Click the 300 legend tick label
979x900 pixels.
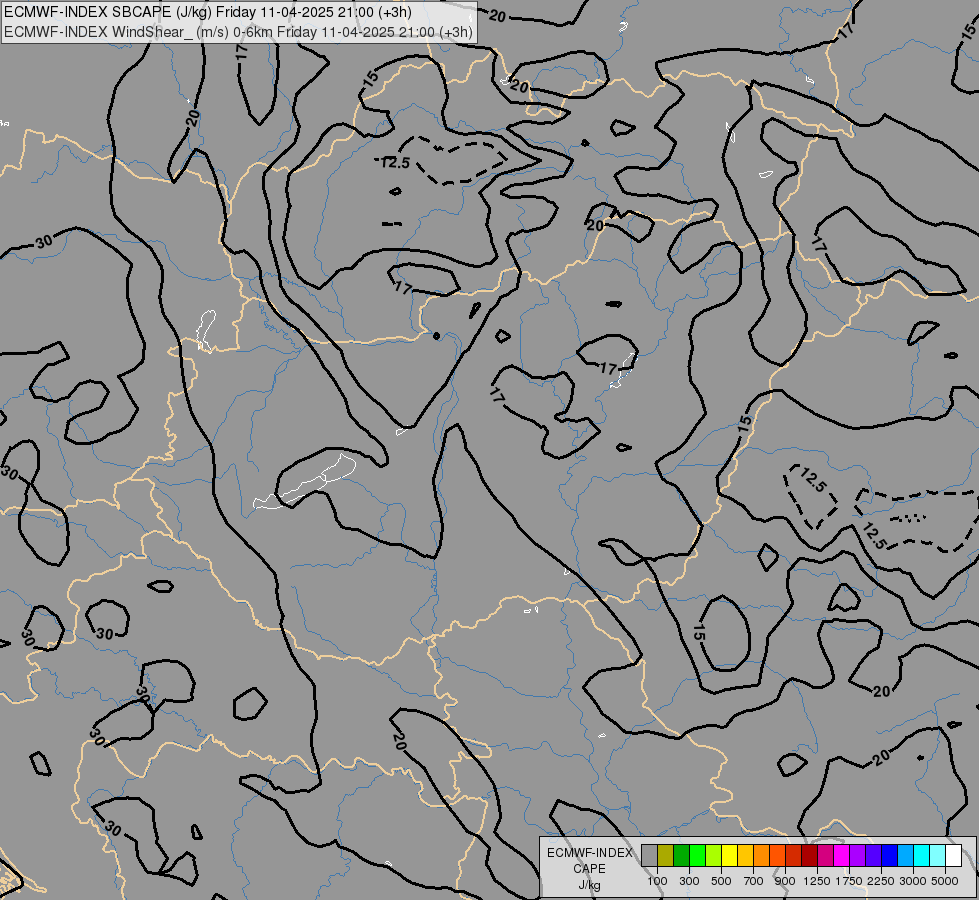pyautogui.click(x=689, y=881)
